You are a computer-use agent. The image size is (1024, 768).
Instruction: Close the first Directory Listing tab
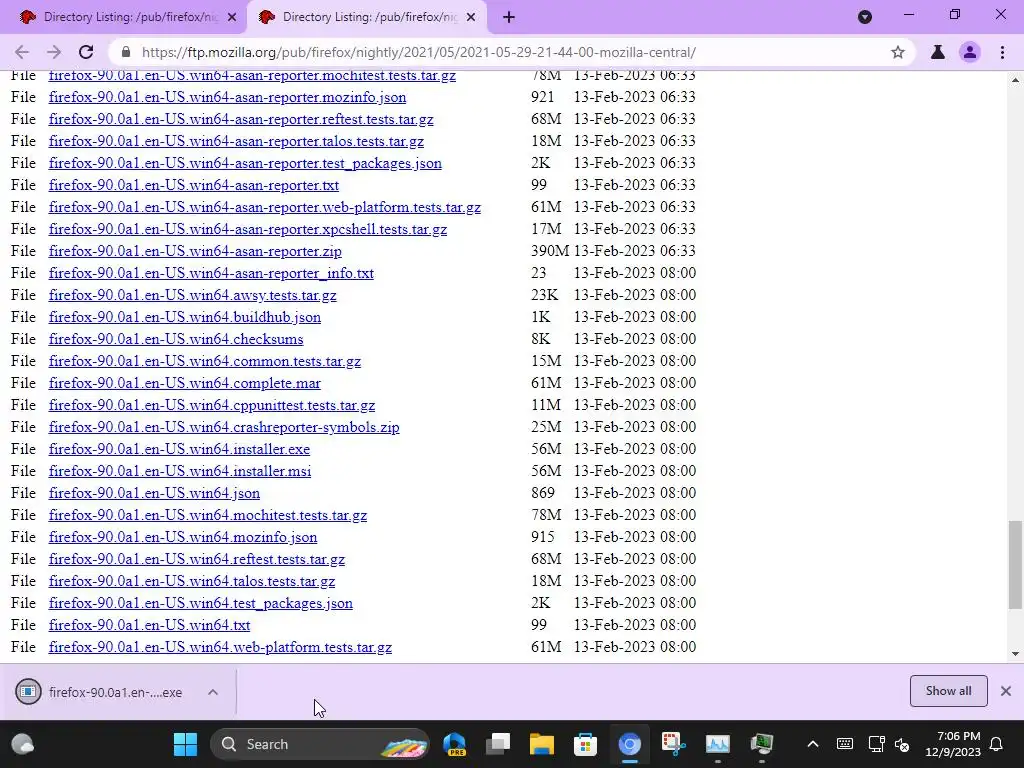coord(232,17)
